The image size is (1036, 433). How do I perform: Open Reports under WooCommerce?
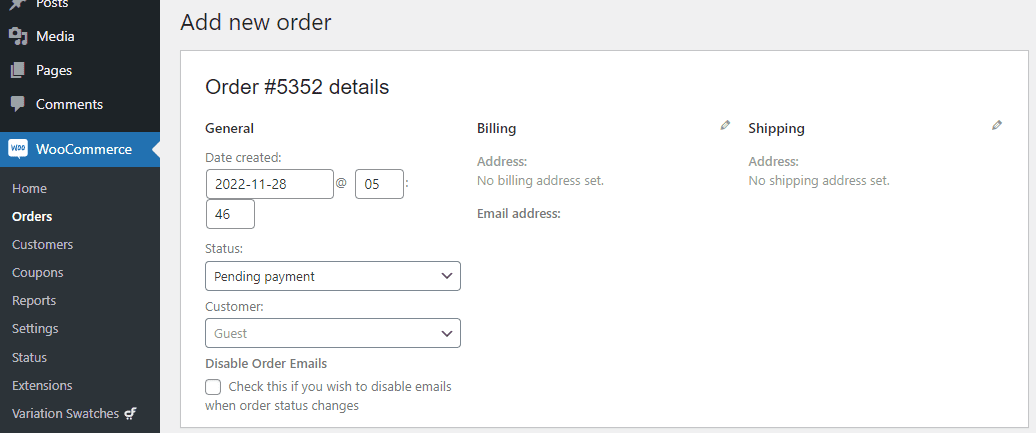[34, 300]
